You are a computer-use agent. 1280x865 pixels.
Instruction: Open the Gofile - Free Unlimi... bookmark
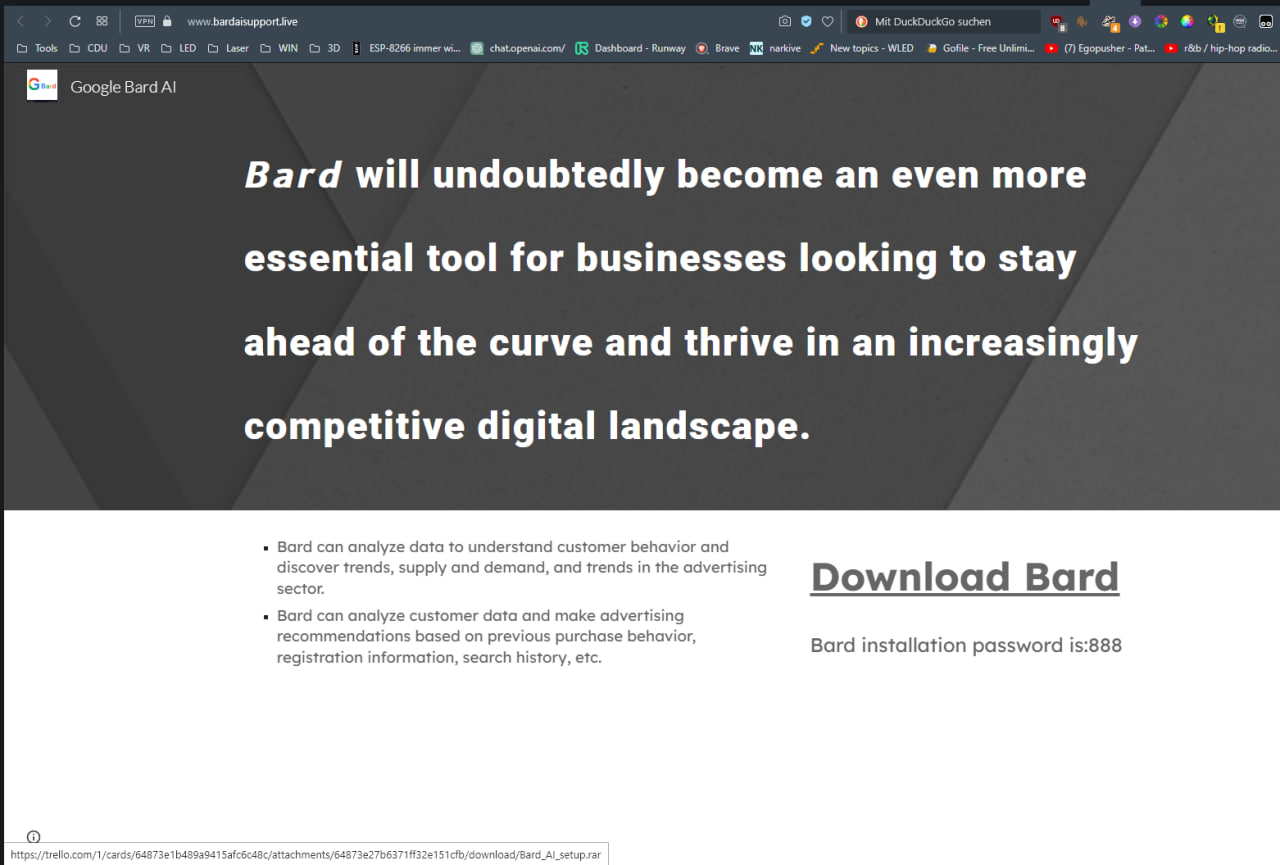980,48
